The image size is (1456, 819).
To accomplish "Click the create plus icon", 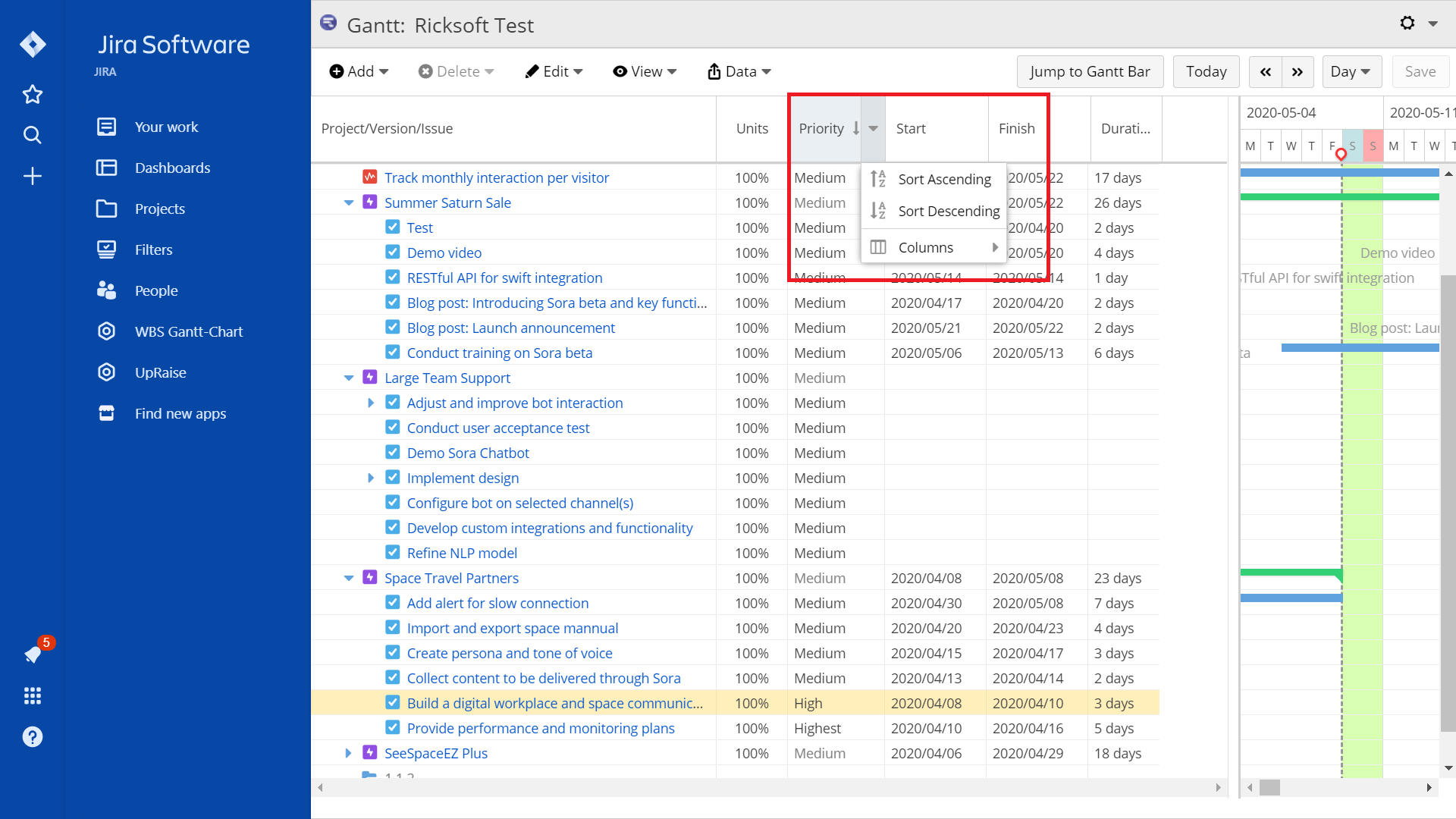I will 33,177.
